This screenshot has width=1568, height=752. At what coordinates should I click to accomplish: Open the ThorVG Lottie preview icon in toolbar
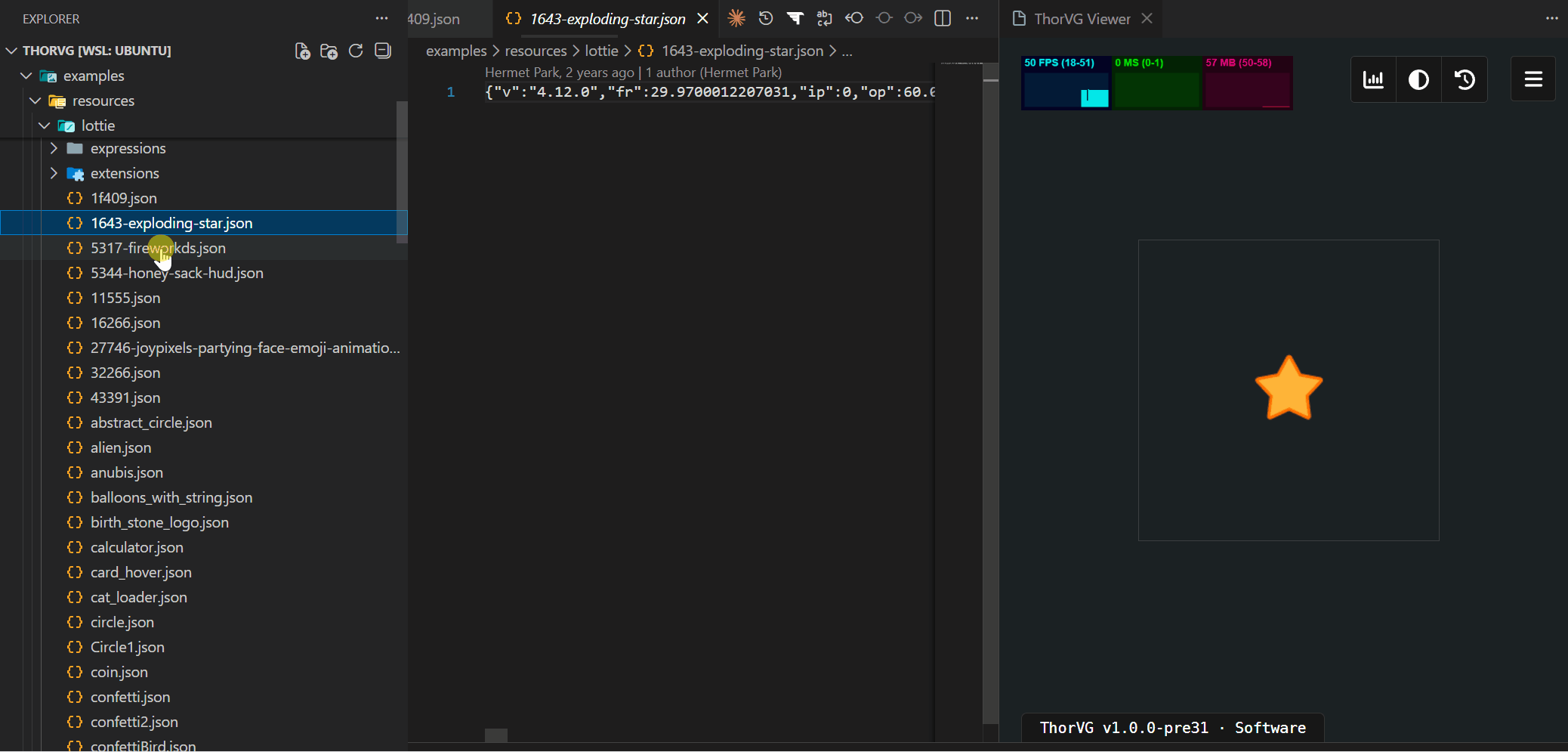736,18
